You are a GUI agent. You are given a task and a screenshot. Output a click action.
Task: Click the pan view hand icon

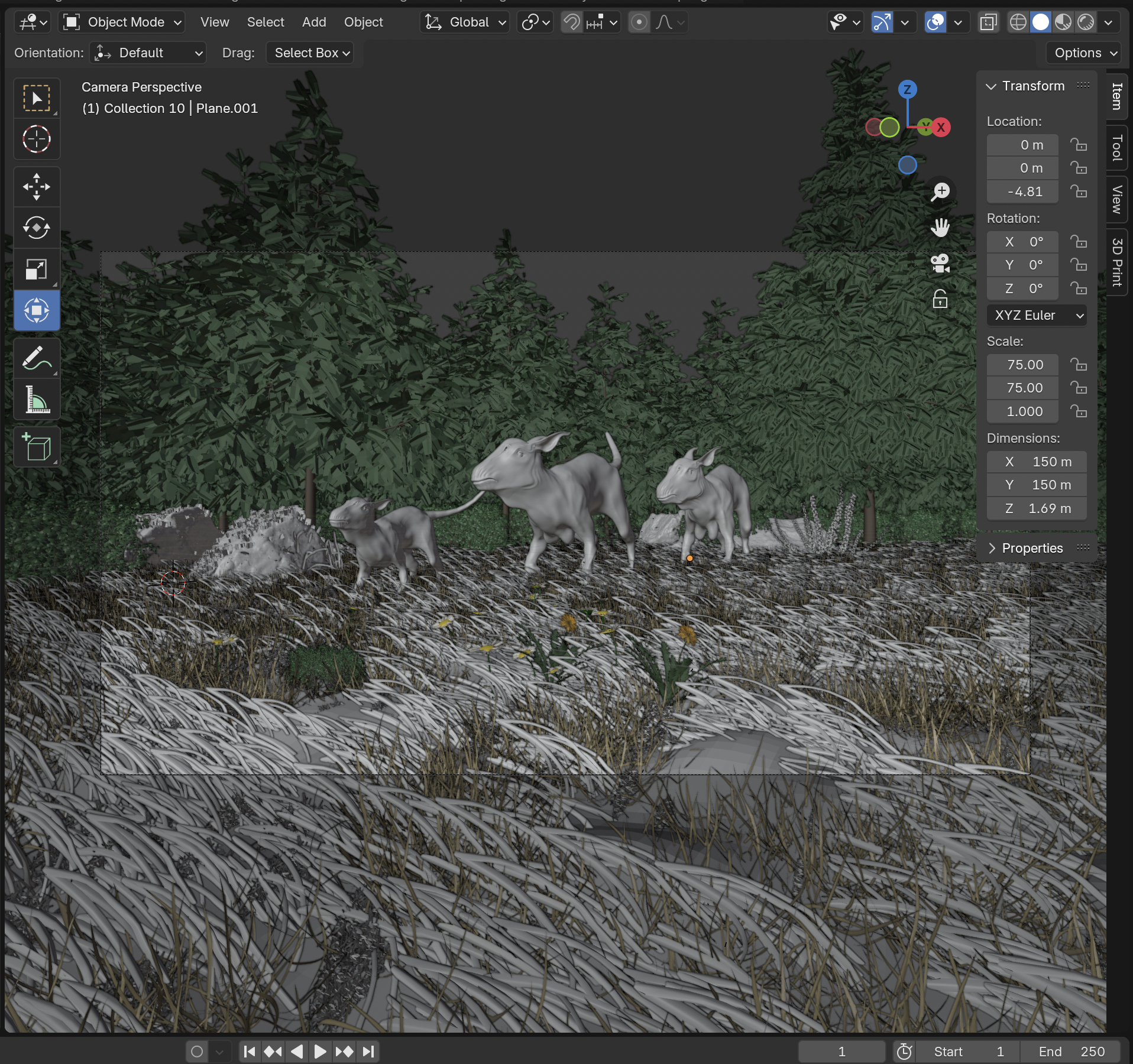coord(940,228)
